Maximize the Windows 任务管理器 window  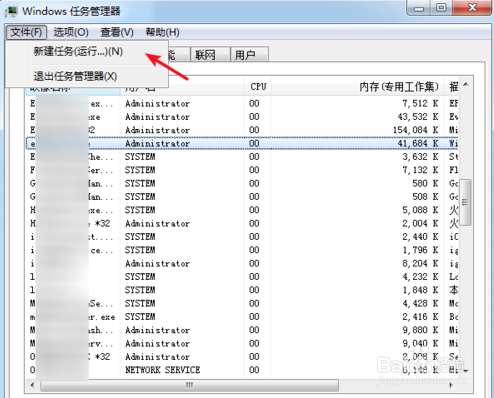pos(441,8)
